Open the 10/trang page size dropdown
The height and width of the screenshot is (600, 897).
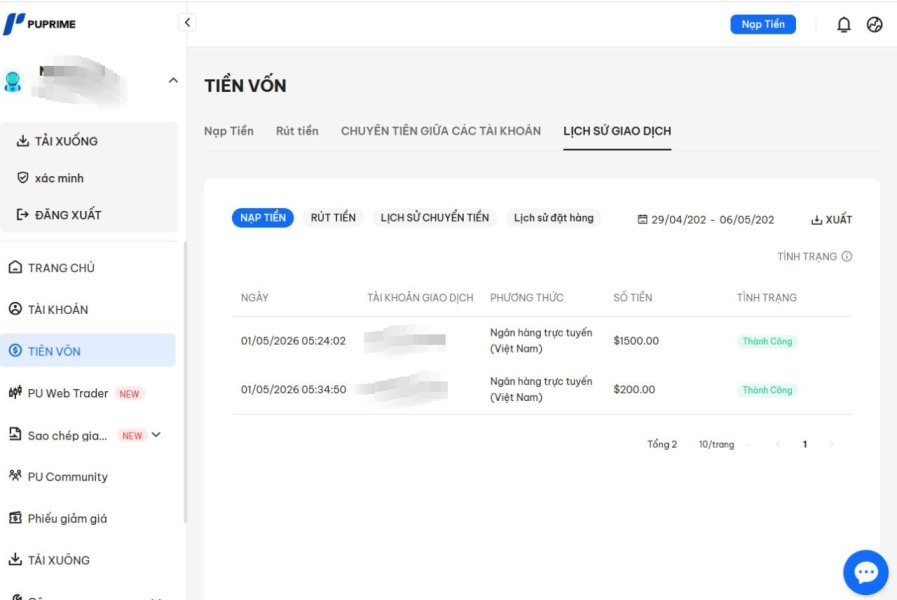pyautogui.click(x=716, y=444)
